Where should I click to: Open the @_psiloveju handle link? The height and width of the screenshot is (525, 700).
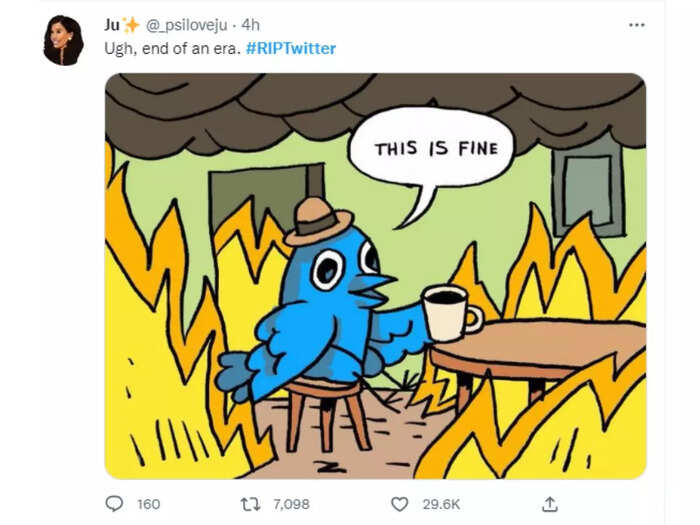(187, 25)
